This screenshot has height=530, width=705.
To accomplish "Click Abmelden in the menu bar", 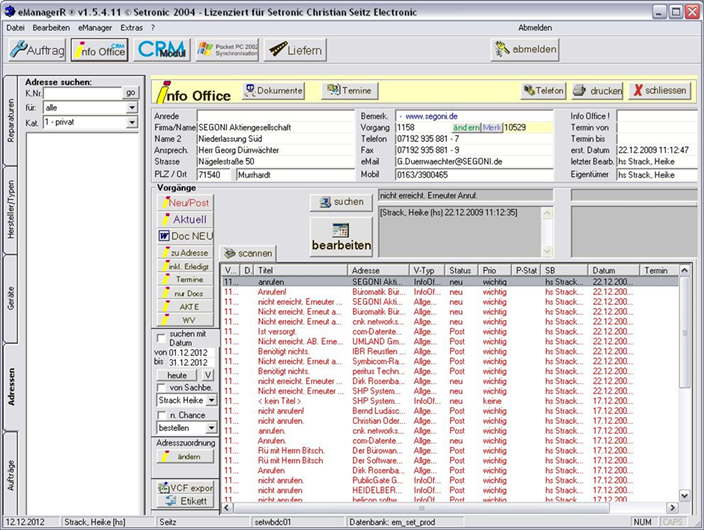I will (535, 28).
